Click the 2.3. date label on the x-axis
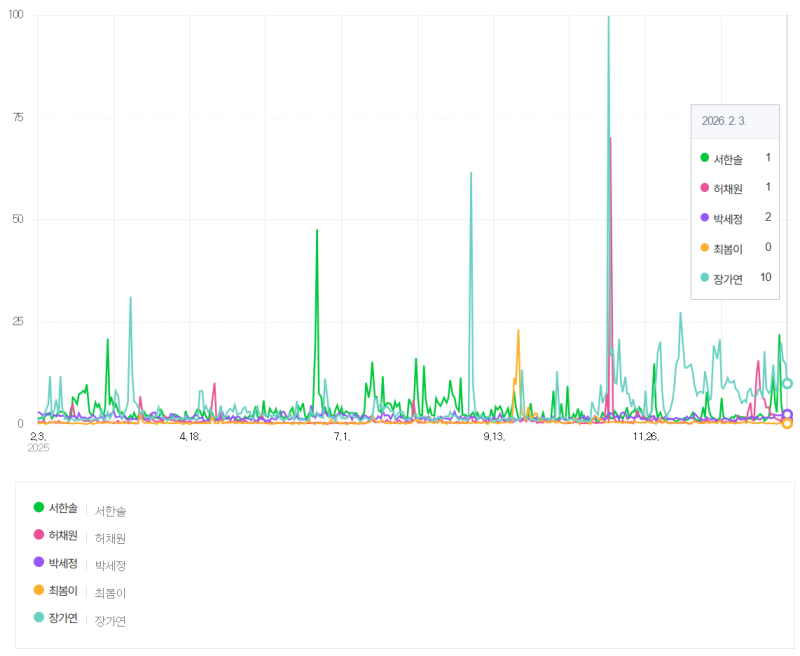The width and height of the screenshot is (800, 656). (38, 437)
